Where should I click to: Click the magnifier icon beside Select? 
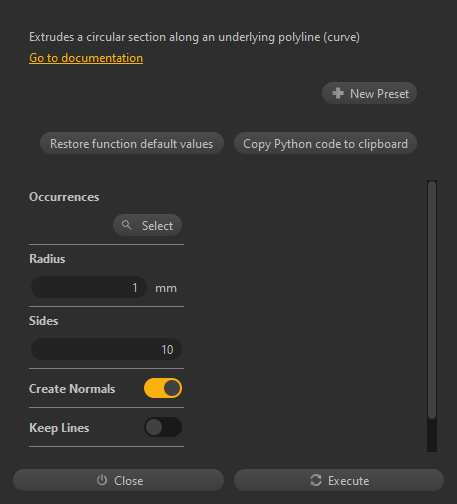[126, 225]
